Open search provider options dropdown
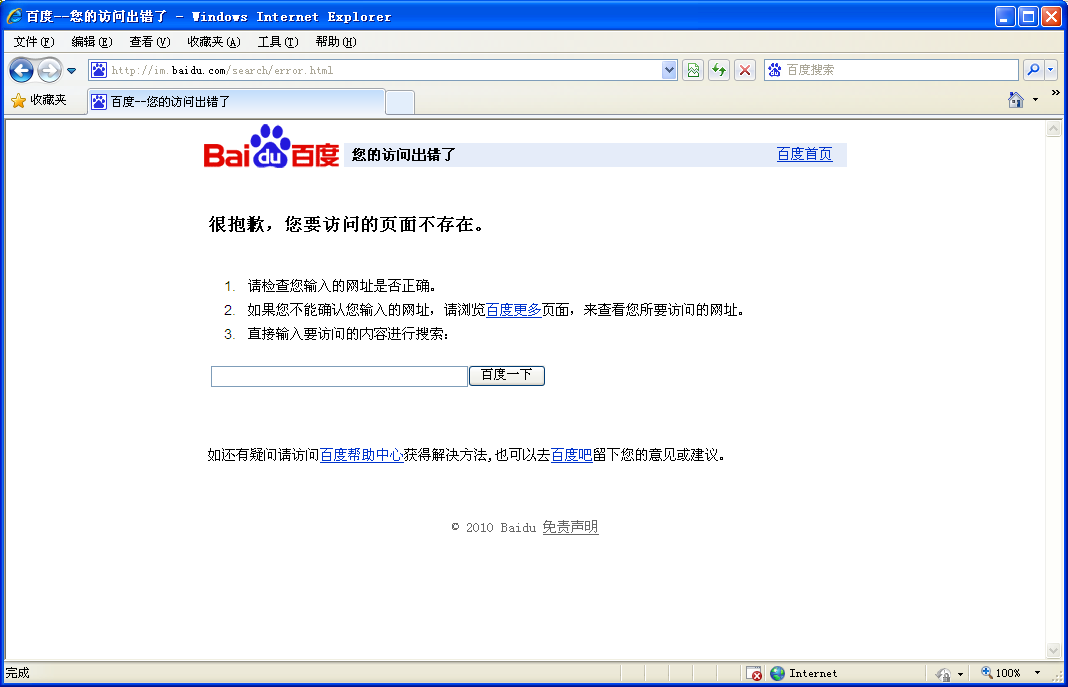Screen dimensions: 1068x687 (1050, 69)
